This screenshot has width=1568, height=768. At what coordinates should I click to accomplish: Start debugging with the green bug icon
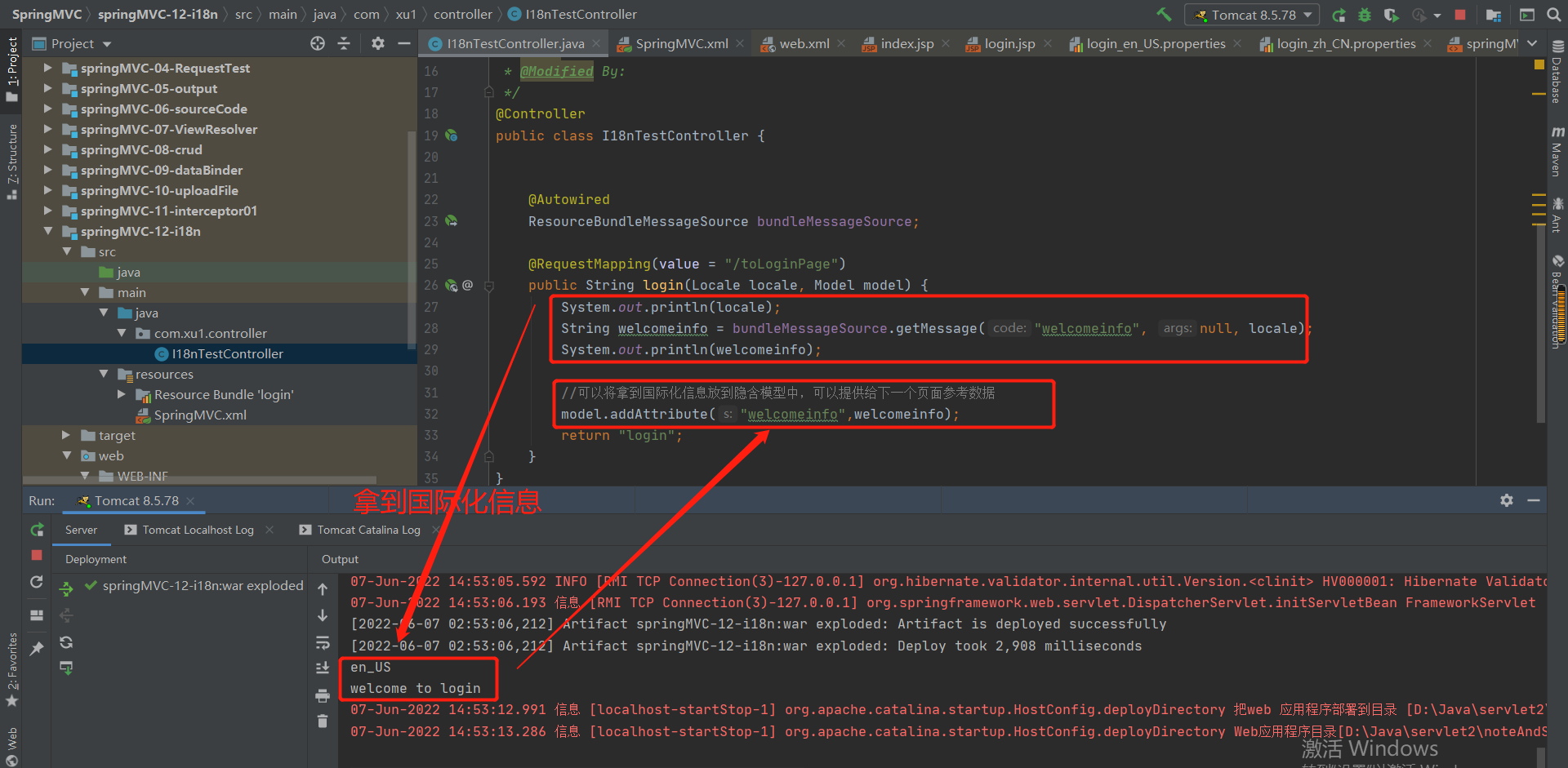click(1365, 15)
